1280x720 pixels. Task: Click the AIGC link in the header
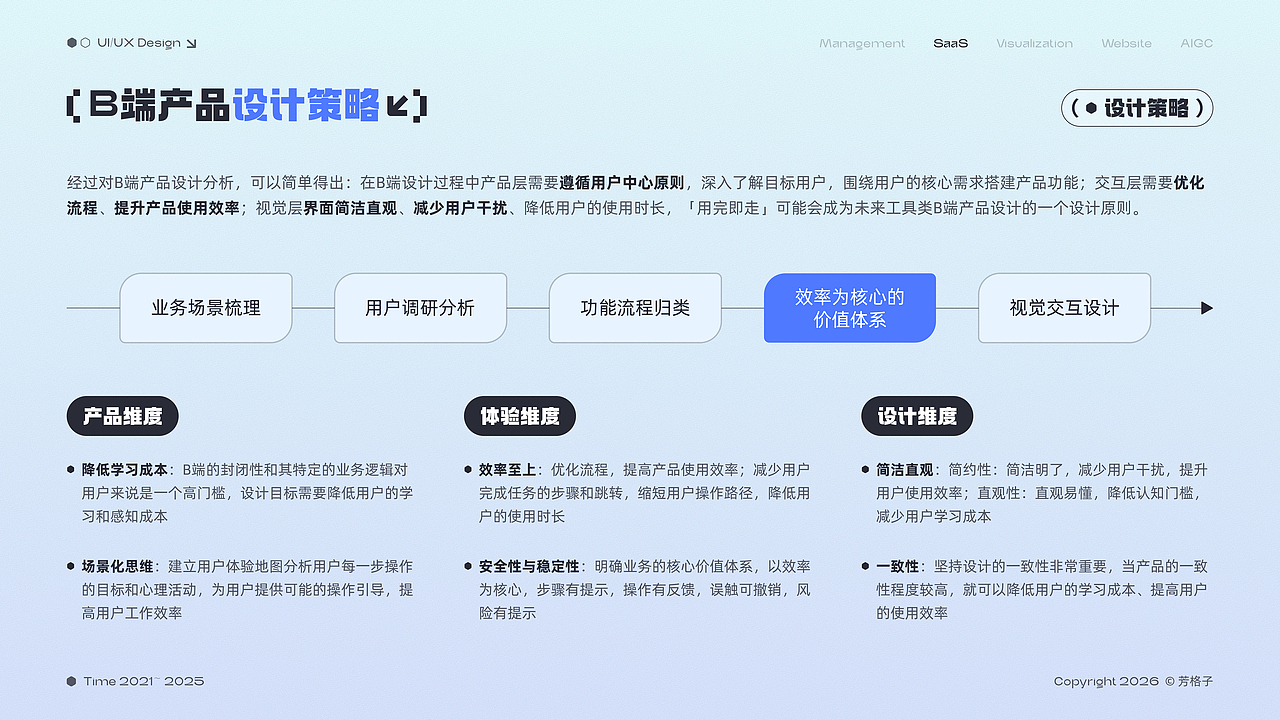[x=1196, y=43]
